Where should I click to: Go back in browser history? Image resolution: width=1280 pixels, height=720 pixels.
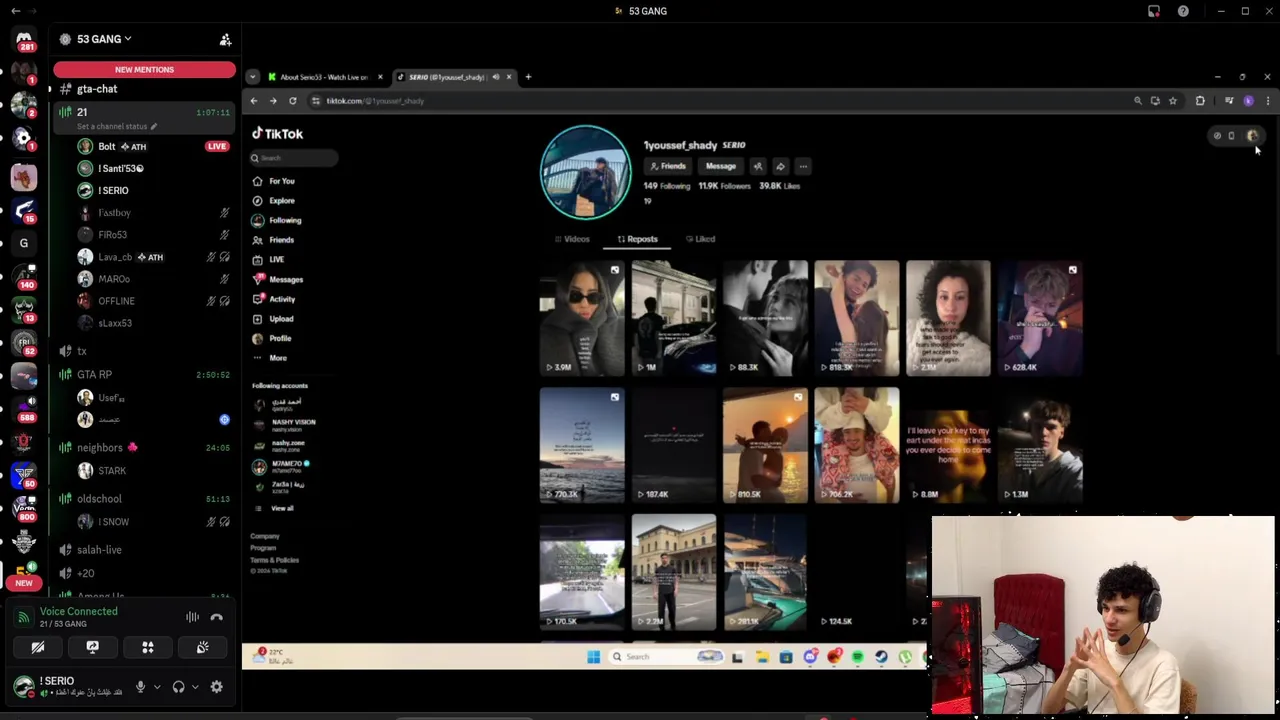[254, 101]
